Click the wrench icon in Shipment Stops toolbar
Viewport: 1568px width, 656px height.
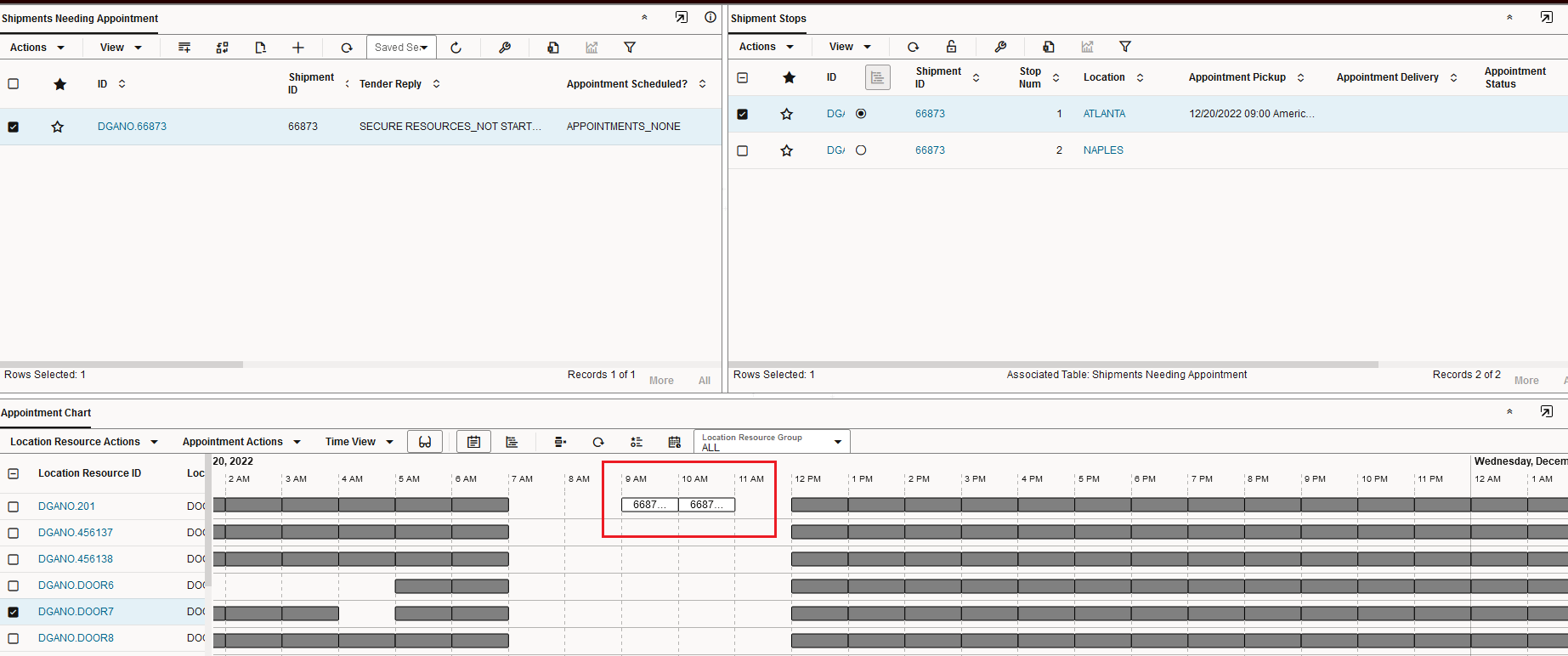(1000, 47)
